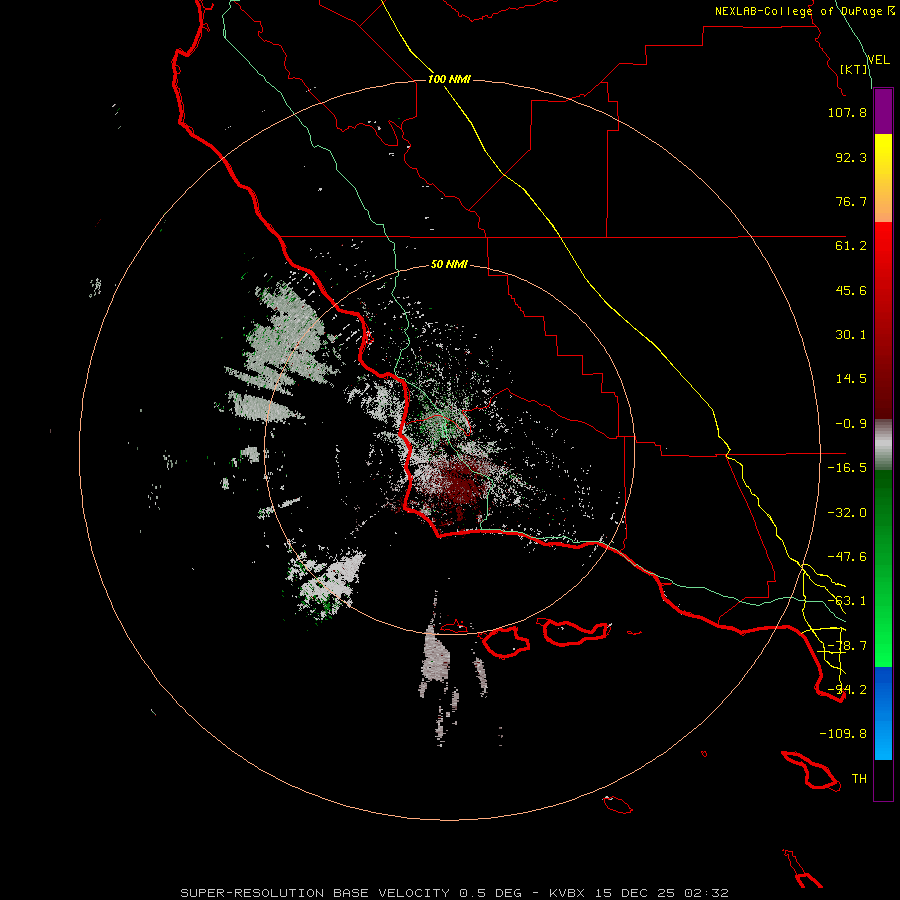This screenshot has width=900, height=900.
Task: Select the 45.6 legend value
Action: click(851, 290)
